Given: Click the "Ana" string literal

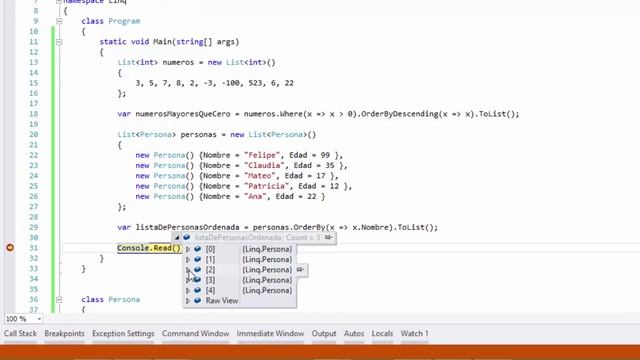Looking at the screenshot, I should [x=256, y=196].
